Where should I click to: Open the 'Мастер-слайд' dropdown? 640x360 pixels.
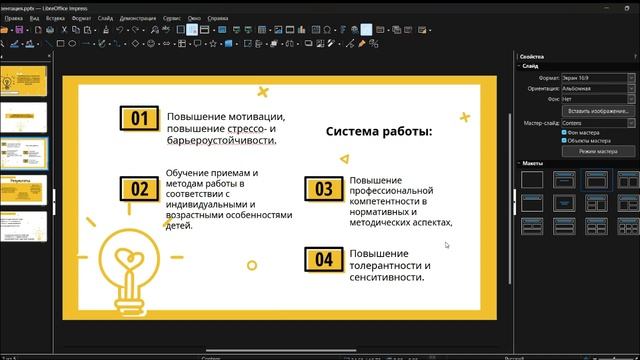[x=598, y=123]
